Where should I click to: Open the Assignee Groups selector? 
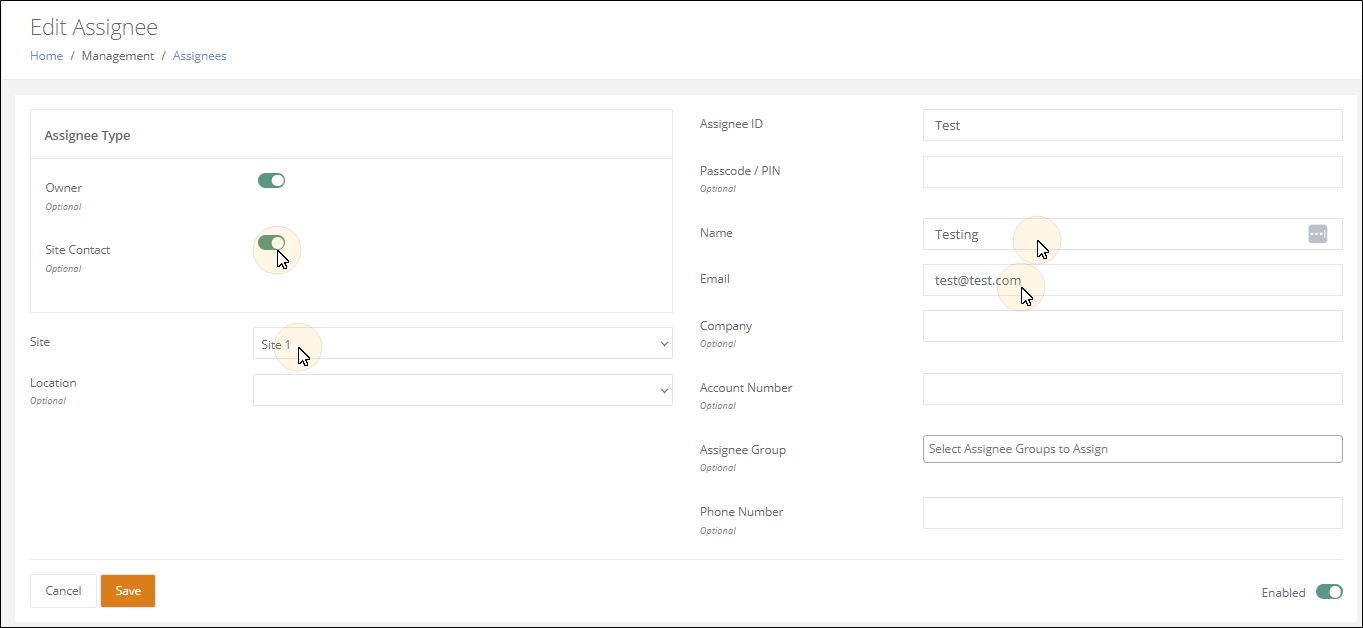(x=1132, y=449)
